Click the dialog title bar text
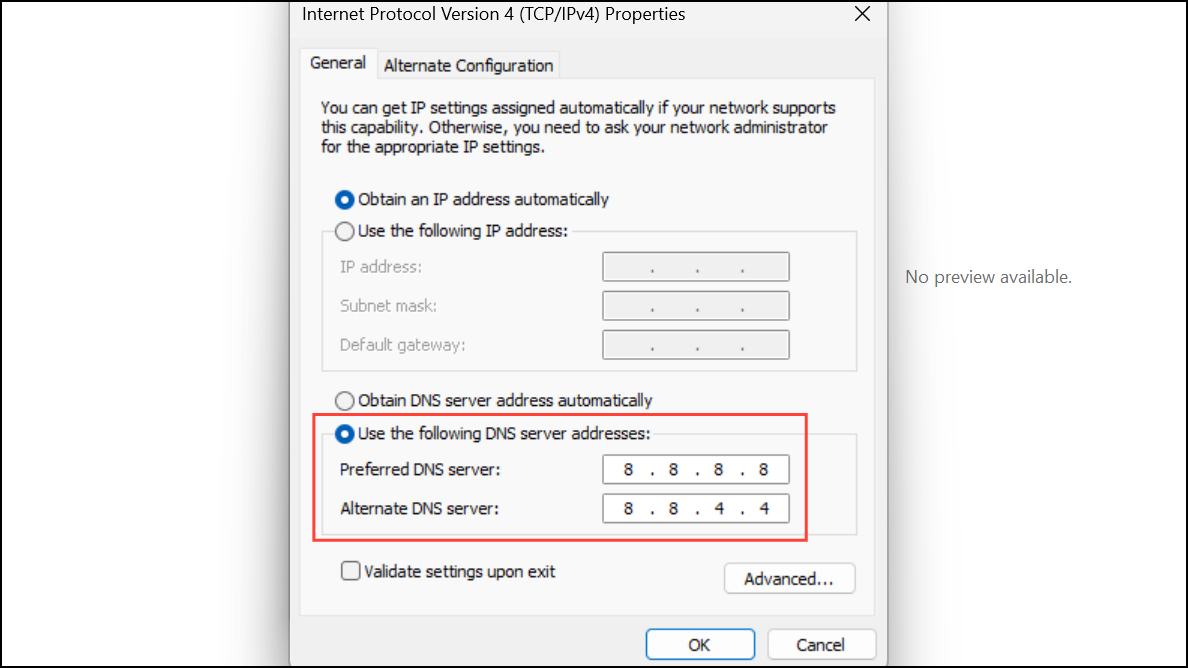The height and width of the screenshot is (668, 1188). pyautogui.click(x=494, y=14)
